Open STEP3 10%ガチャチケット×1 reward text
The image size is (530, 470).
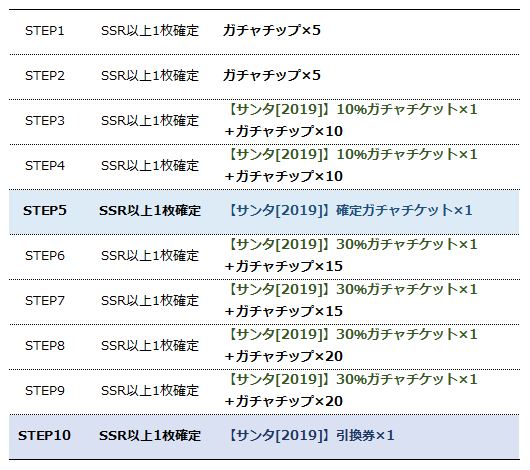pyautogui.click(x=353, y=109)
